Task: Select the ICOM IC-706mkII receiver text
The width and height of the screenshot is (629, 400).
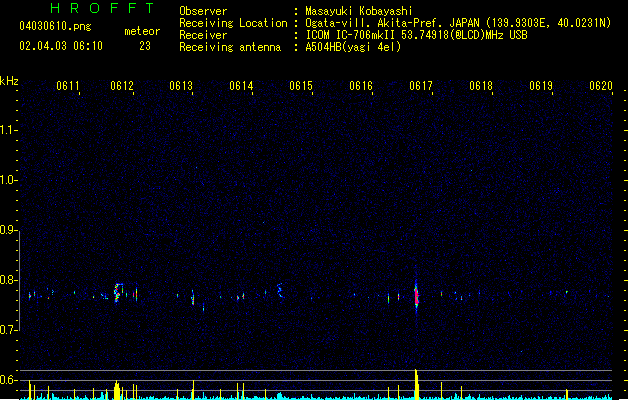Action: click(x=416, y=35)
